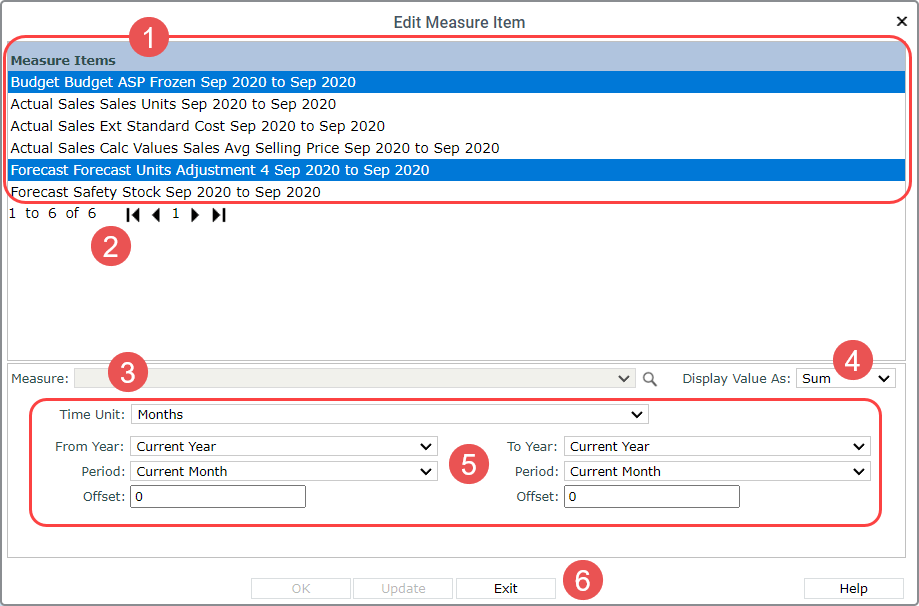Select Actual Sales Ext Standard Cost row
This screenshot has height=606, width=919.
(456, 126)
